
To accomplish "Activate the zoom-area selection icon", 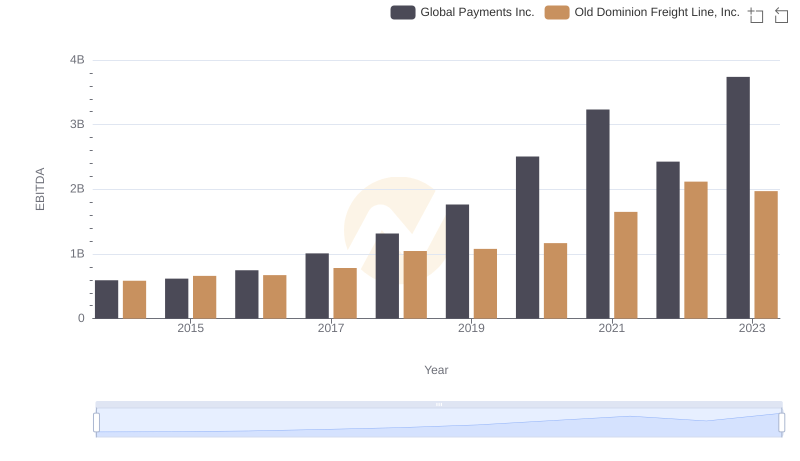I will 756,15.
